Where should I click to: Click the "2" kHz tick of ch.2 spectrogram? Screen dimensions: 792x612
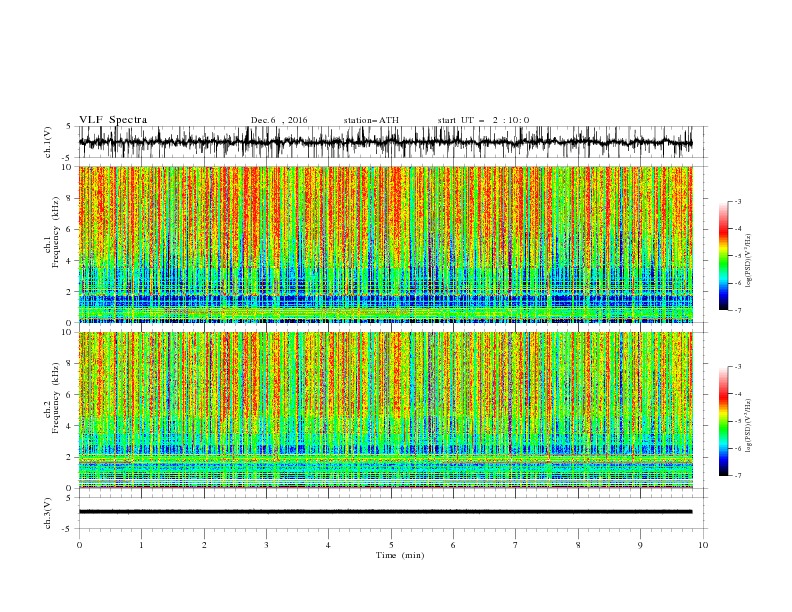[x=71, y=457]
